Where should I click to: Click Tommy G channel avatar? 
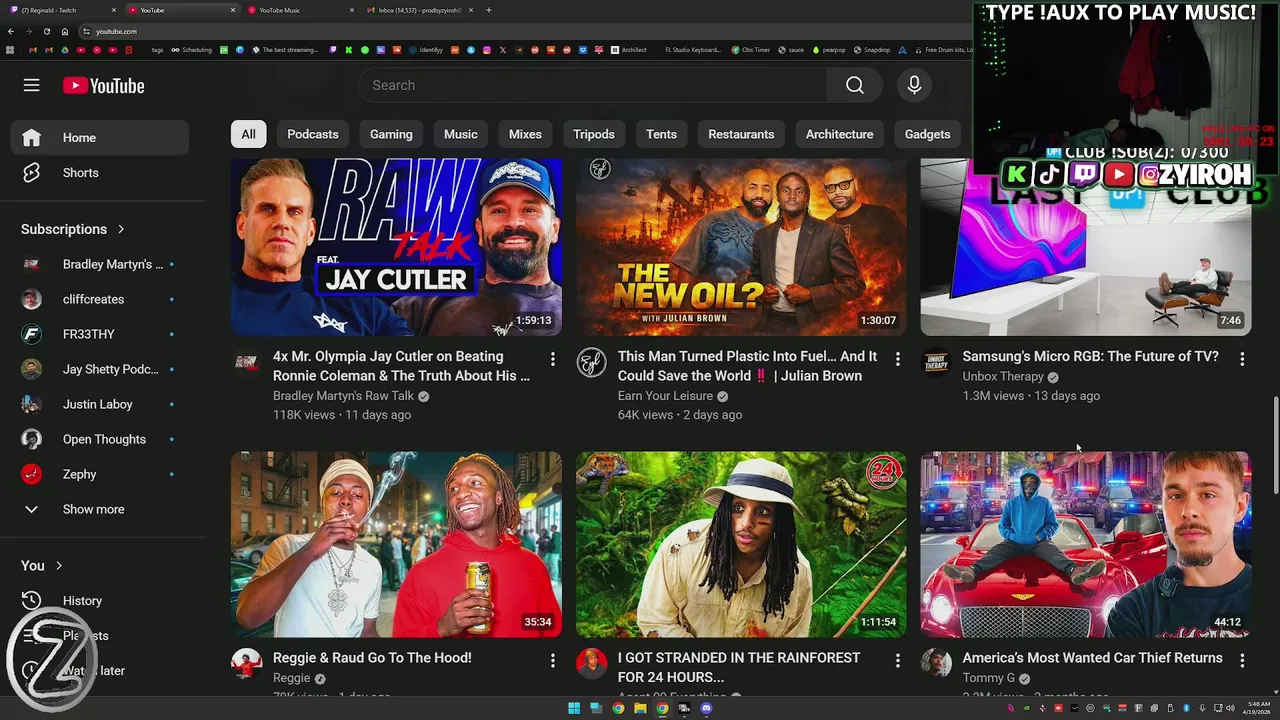point(936,663)
